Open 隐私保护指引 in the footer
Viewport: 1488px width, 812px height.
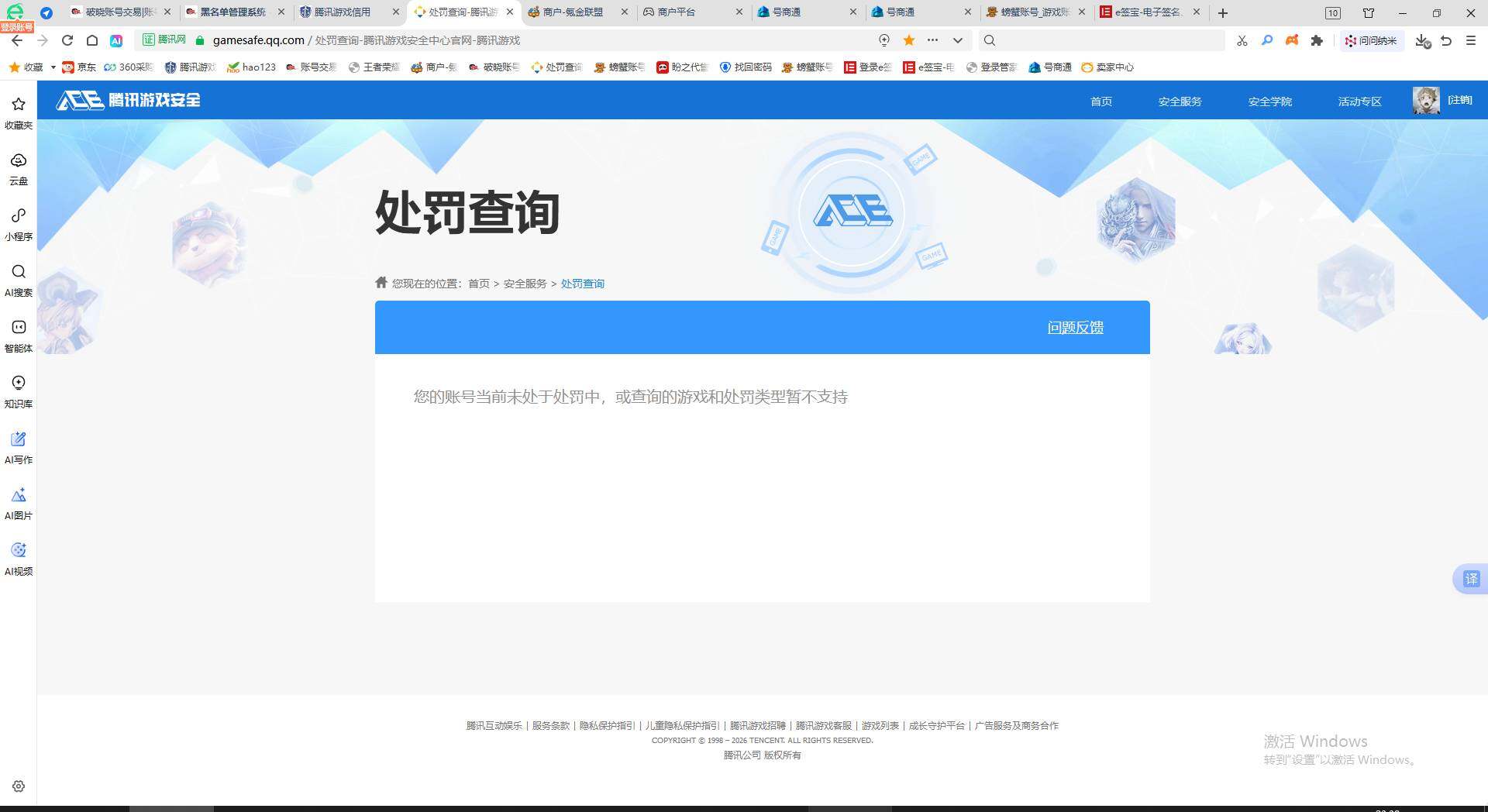click(x=605, y=726)
